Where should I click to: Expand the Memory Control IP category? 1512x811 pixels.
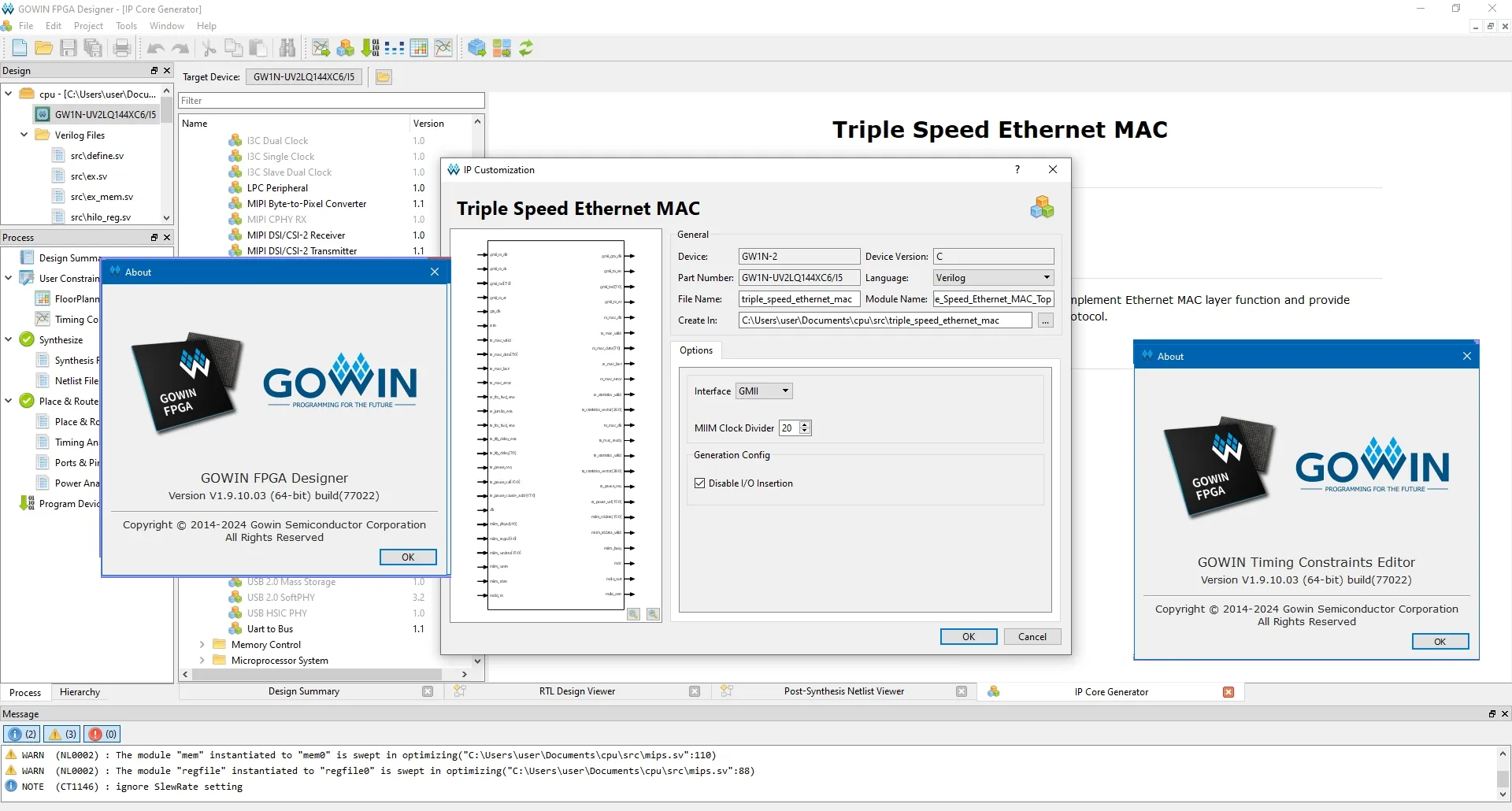click(x=202, y=645)
